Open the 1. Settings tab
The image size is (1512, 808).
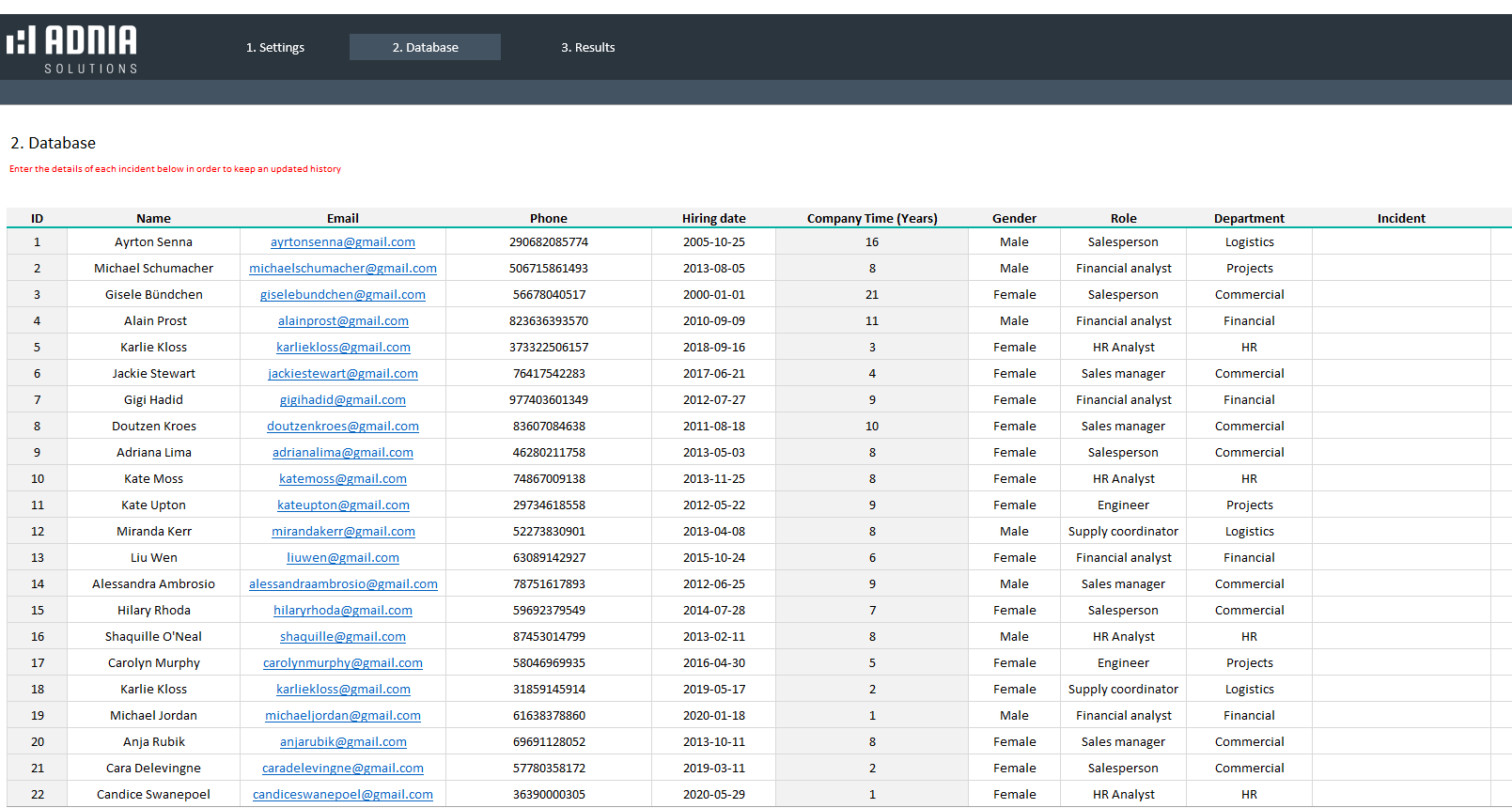tap(275, 48)
